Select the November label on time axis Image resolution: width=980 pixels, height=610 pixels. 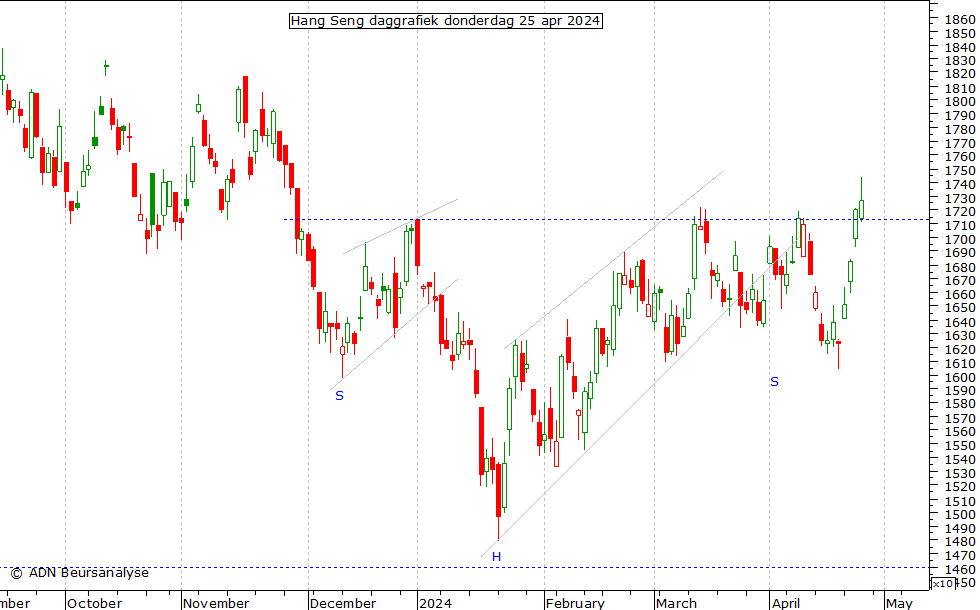216,603
